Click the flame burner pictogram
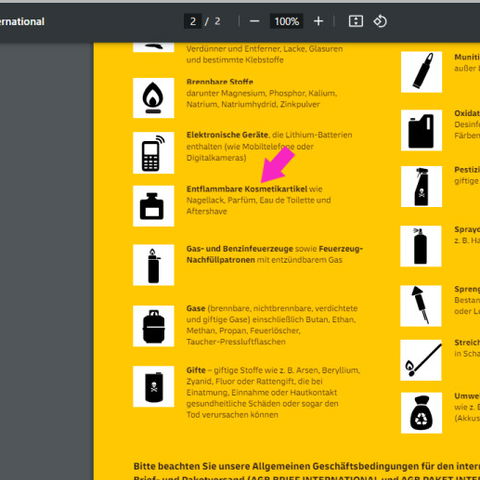 (153, 98)
